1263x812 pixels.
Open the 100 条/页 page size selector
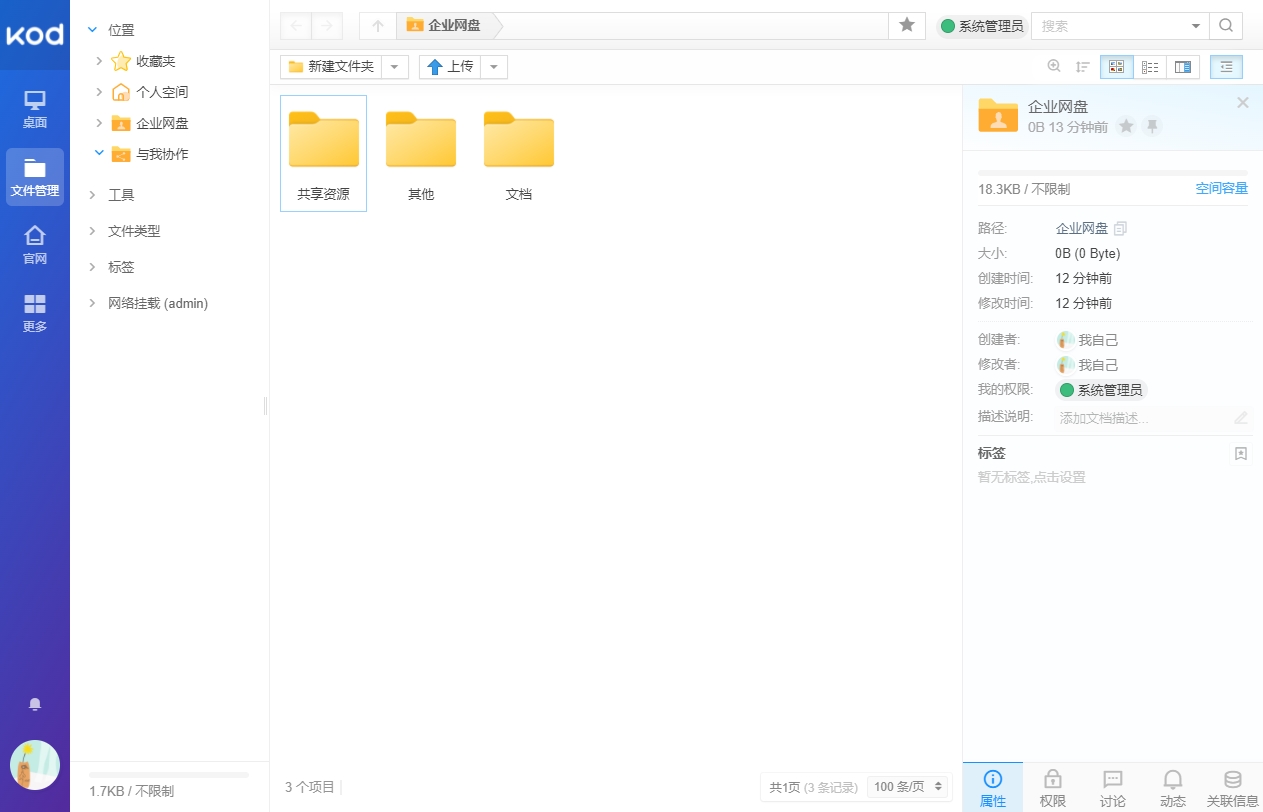[x=909, y=787]
